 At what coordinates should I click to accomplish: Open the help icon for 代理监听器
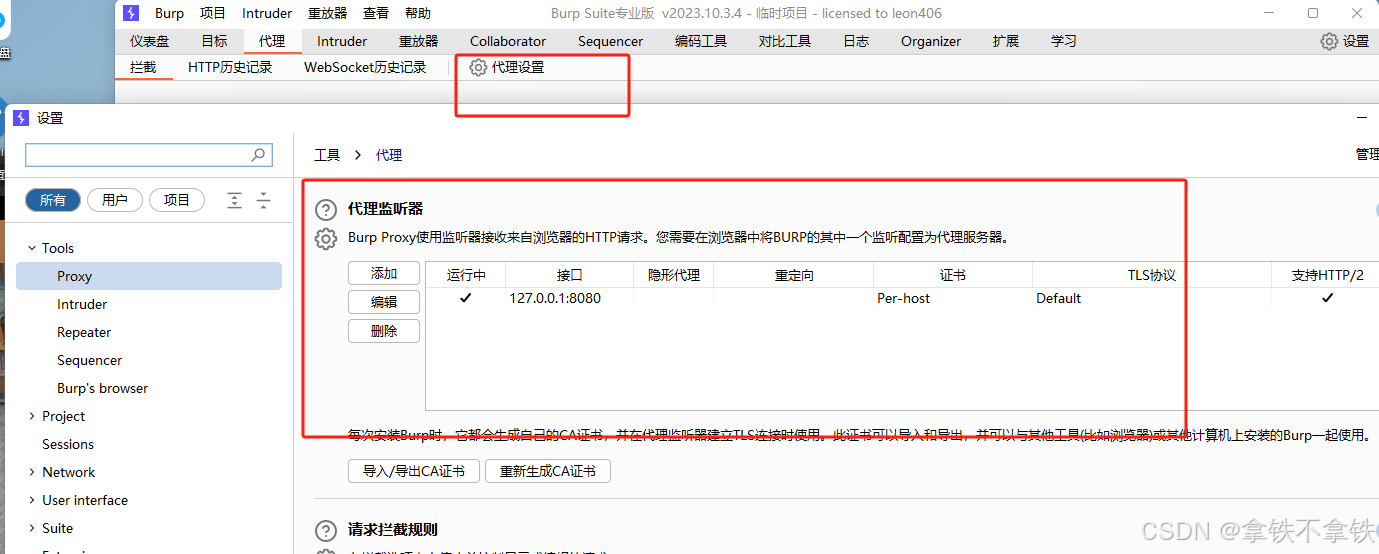point(326,210)
